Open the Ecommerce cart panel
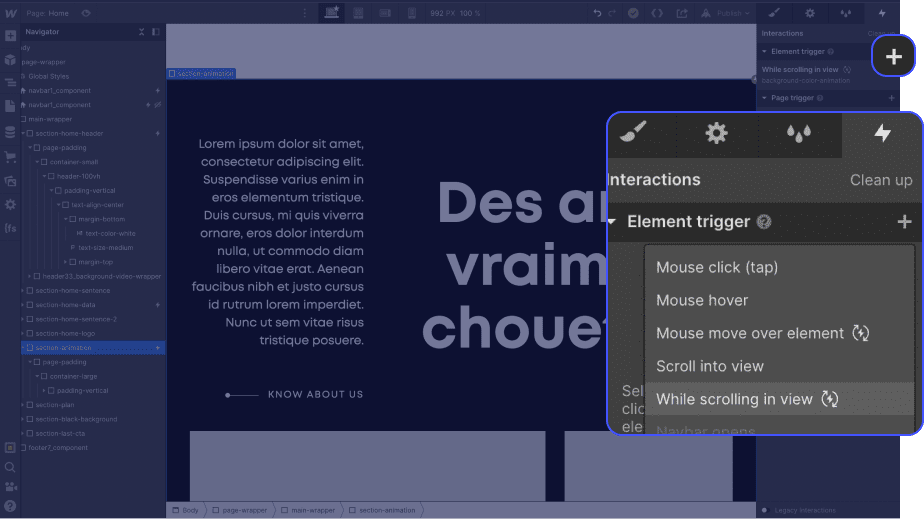The width and height of the screenshot is (924, 519). (x=10, y=157)
